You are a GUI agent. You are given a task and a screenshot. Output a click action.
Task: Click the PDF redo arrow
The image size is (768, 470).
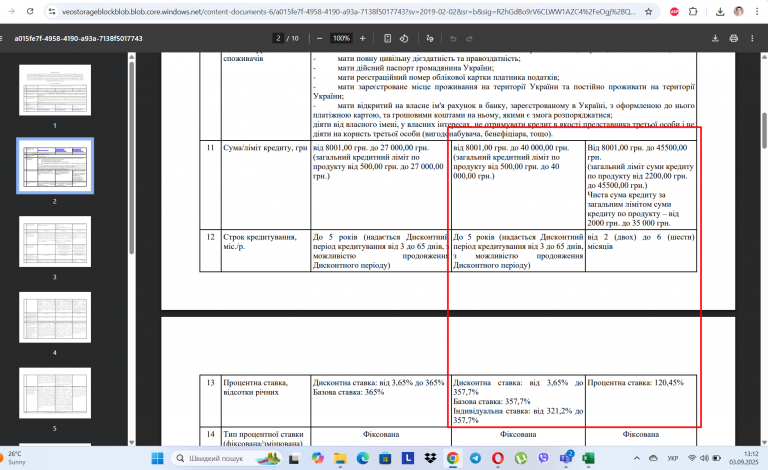469,38
